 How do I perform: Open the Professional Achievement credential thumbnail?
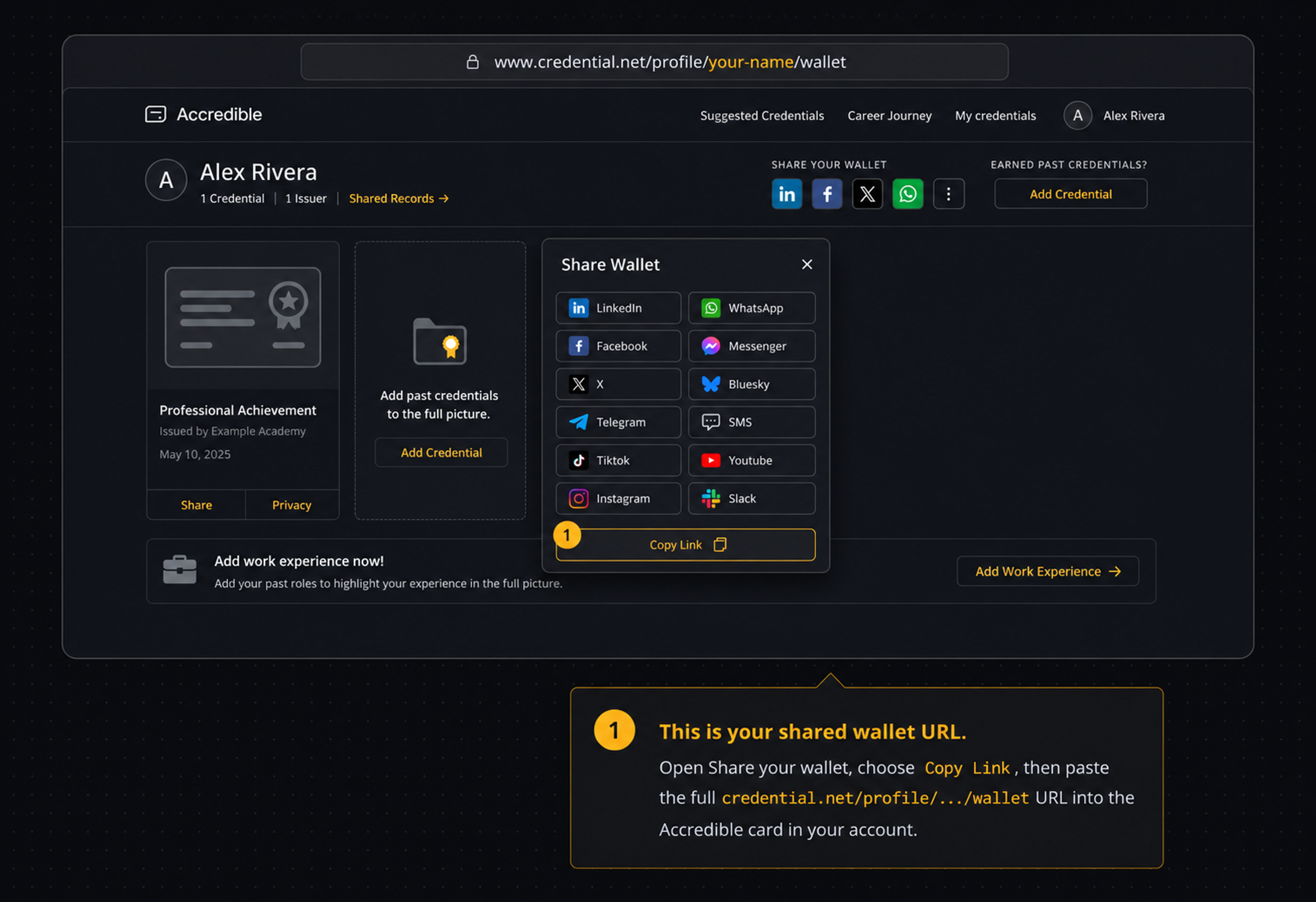pos(243,317)
